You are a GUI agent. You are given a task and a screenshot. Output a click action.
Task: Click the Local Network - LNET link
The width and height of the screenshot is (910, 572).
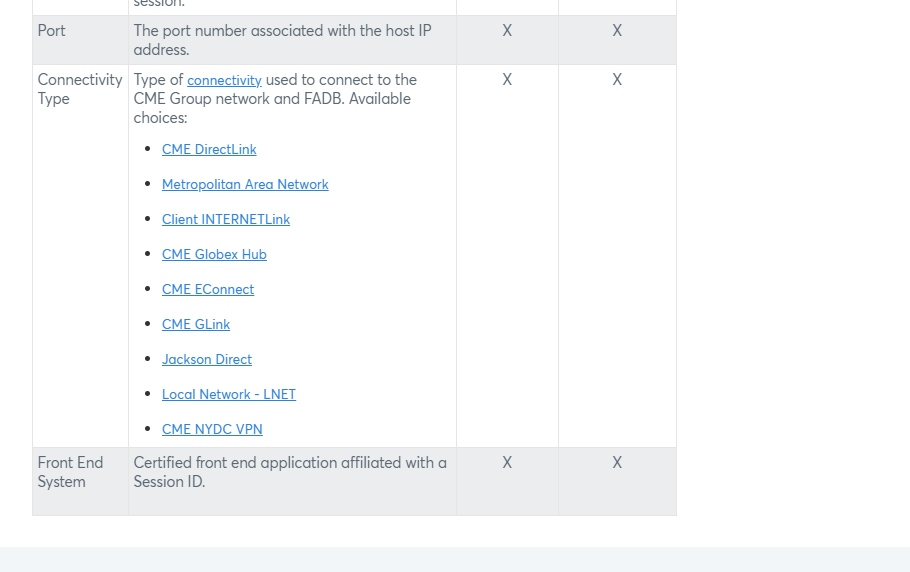[229, 394]
